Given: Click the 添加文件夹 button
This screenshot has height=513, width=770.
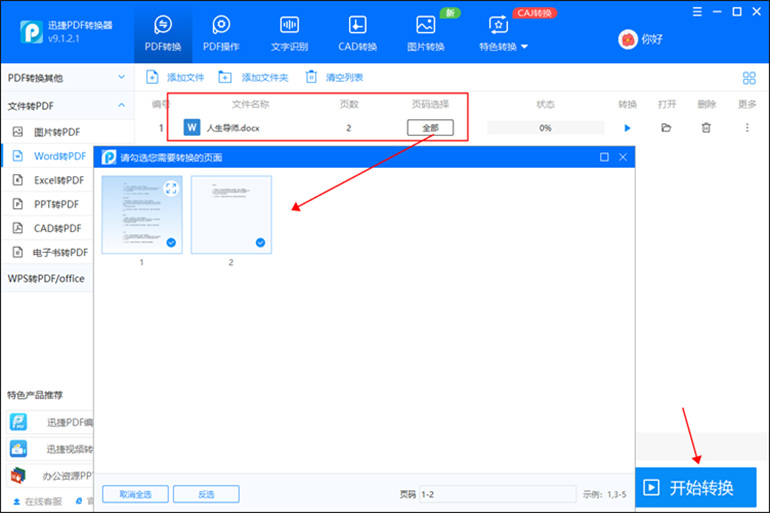Looking at the screenshot, I should tap(253, 77).
